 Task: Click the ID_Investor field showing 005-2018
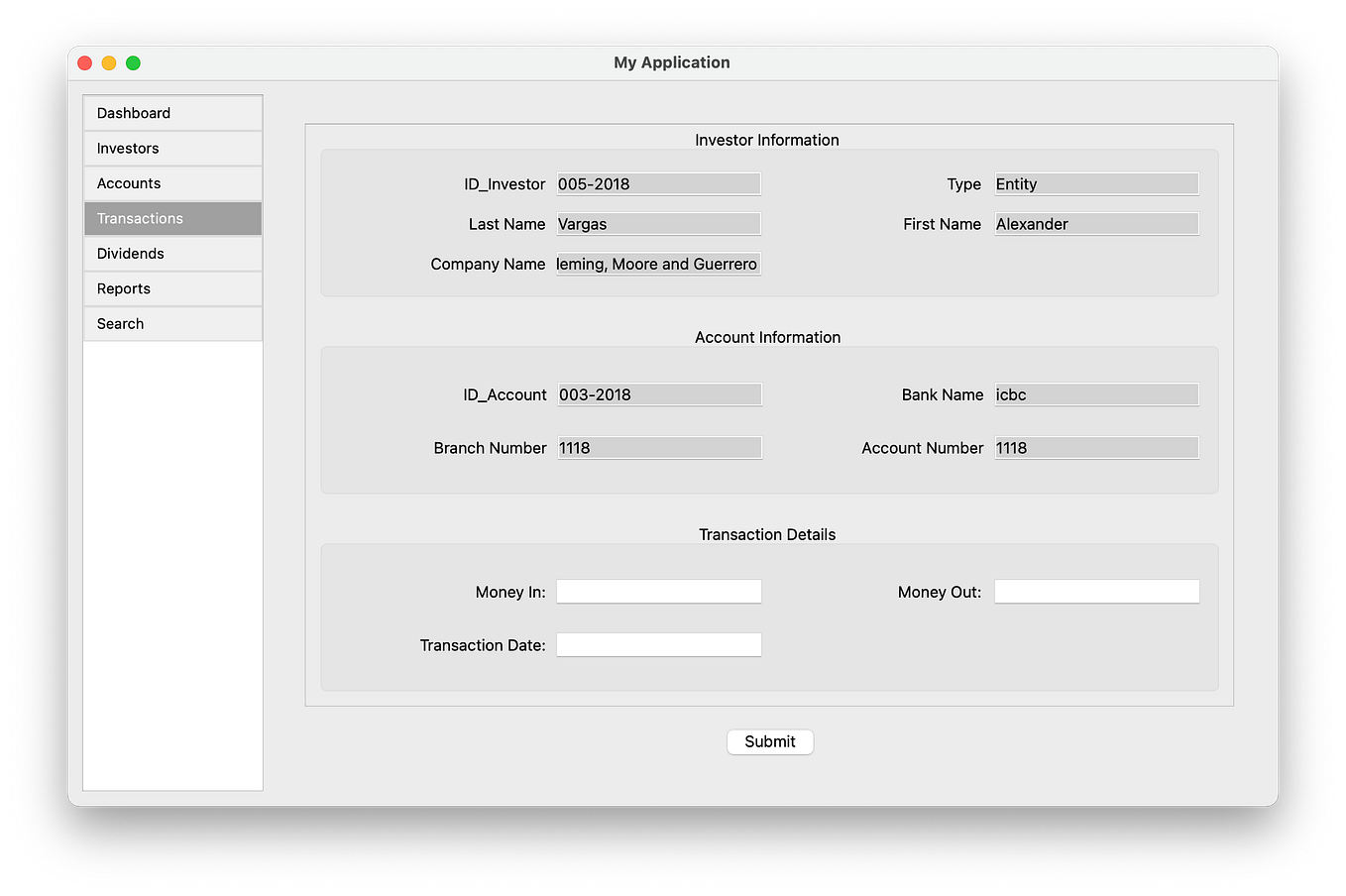coord(658,183)
